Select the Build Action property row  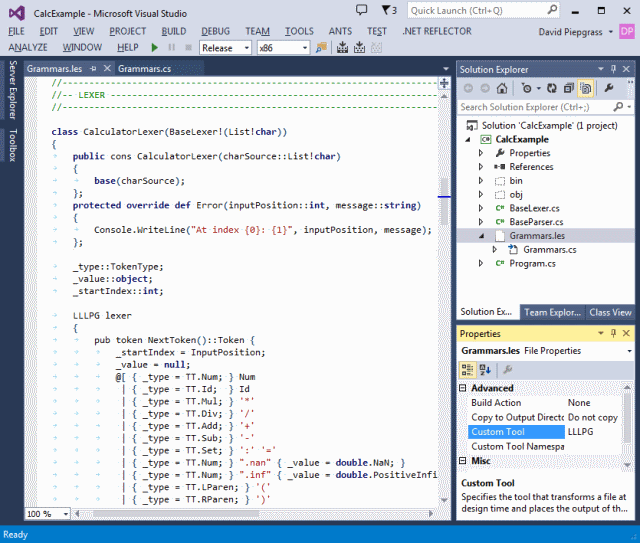point(546,403)
